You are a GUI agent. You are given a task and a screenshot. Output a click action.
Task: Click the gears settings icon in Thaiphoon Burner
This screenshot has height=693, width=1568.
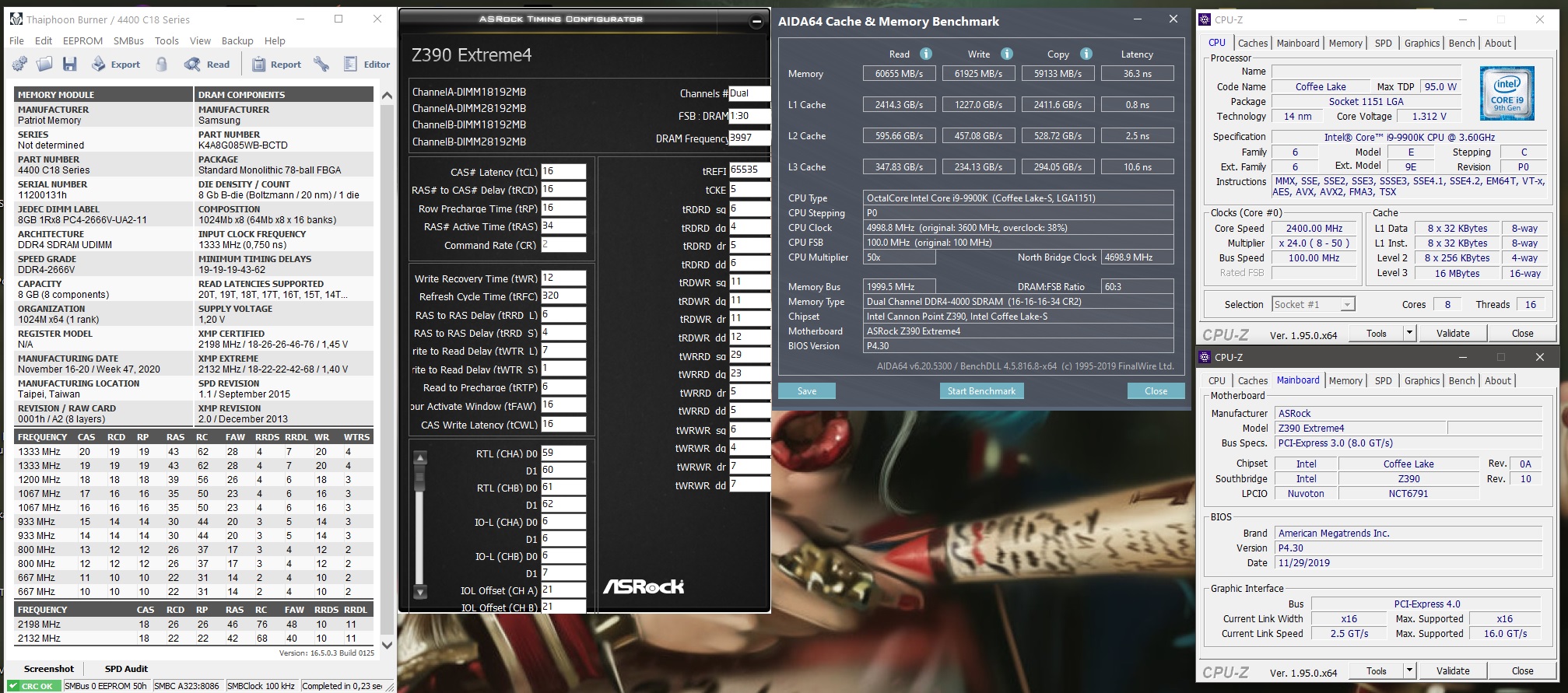coord(20,65)
